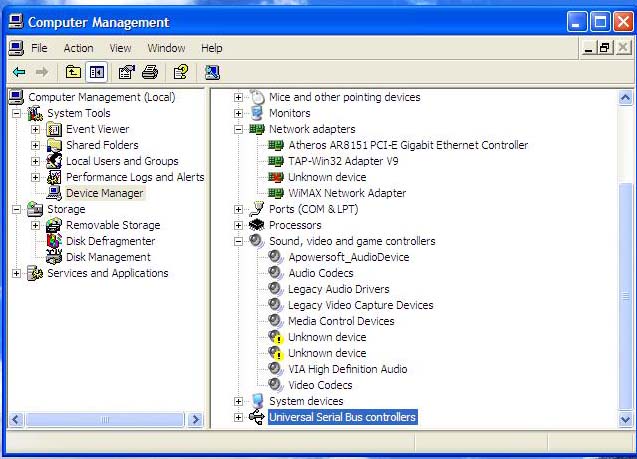Expand the Event Viewer node
Image resolution: width=637 pixels, height=459 pixels.
[35, 129]
